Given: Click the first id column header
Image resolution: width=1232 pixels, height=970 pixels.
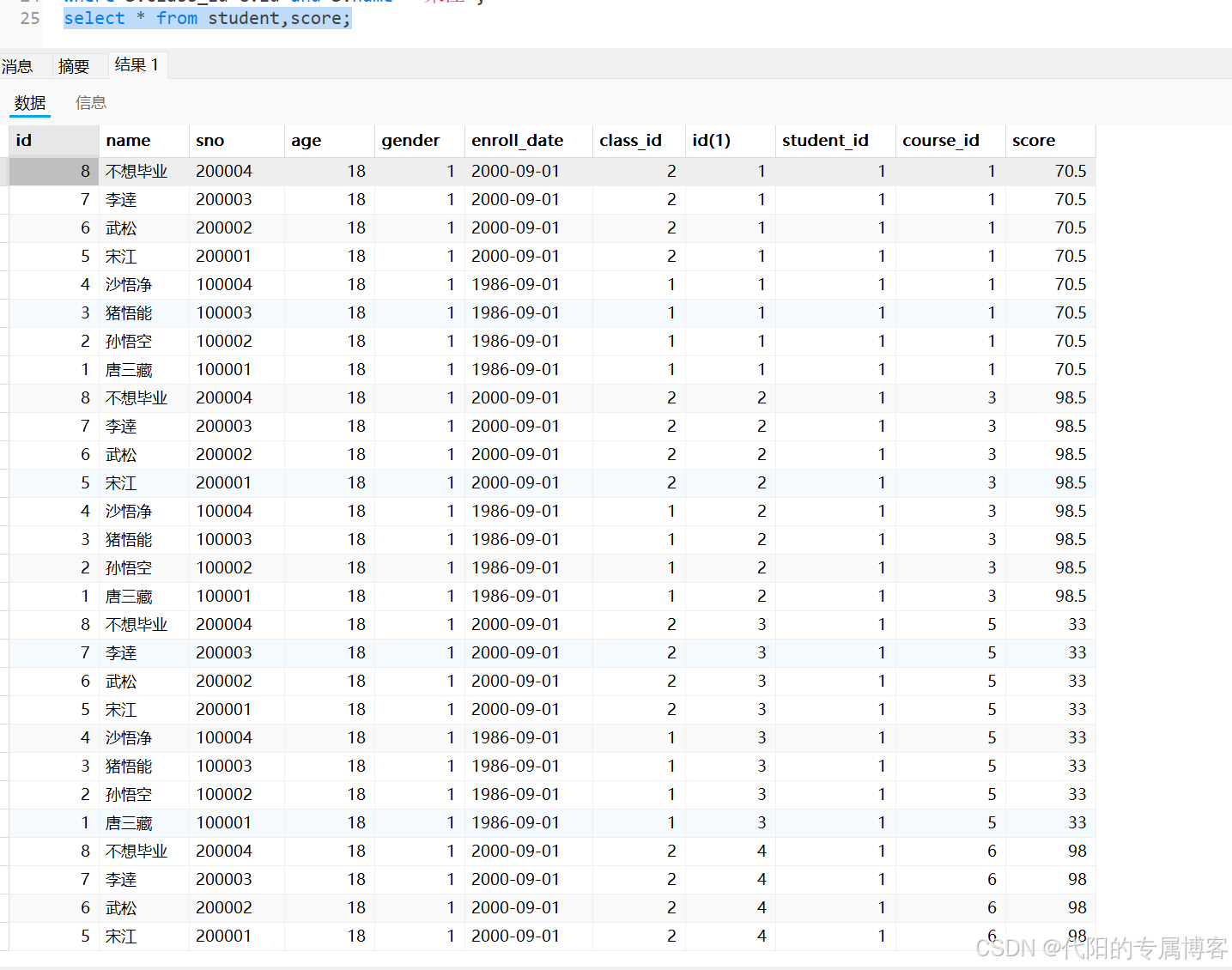Looking at the screenshot, I should pyautogui.click(x=53, y=141).
